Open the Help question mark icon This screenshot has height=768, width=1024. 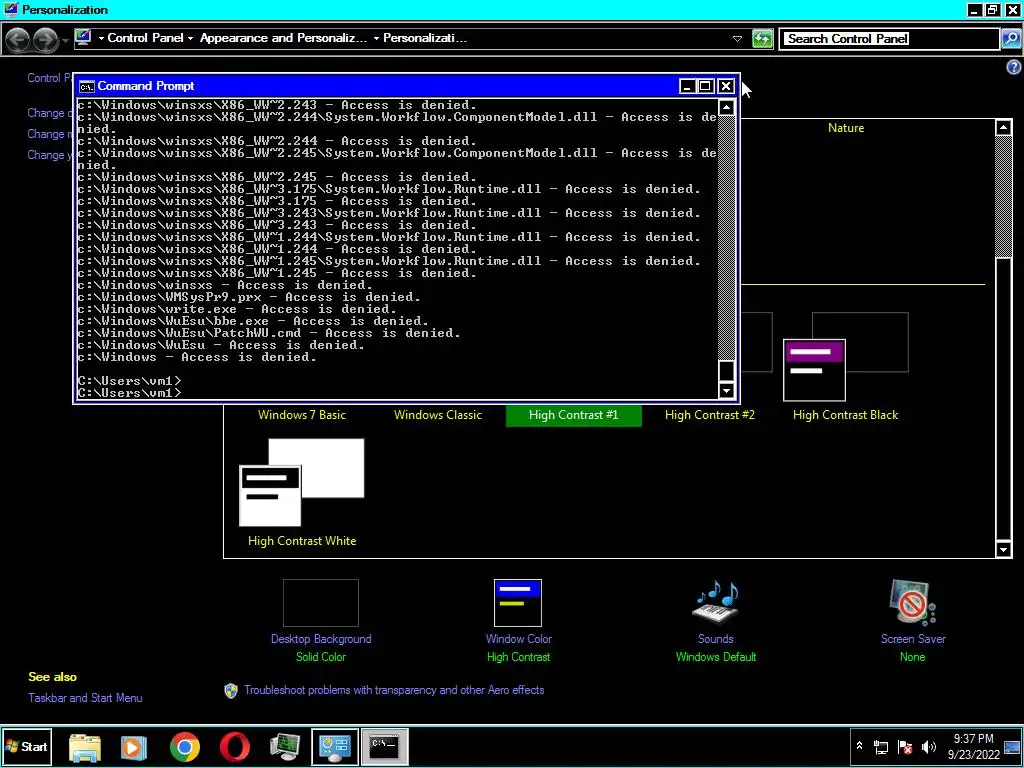coord(1014,67)
